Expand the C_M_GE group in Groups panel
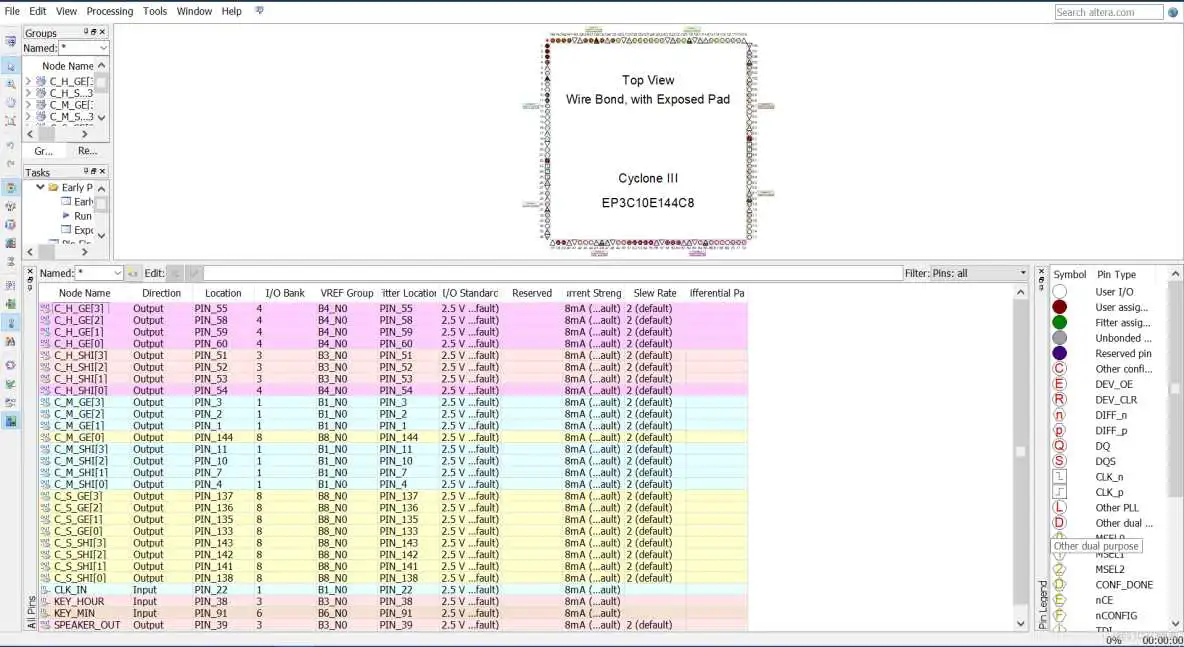 pyautogui.click(x=29, y=105)
